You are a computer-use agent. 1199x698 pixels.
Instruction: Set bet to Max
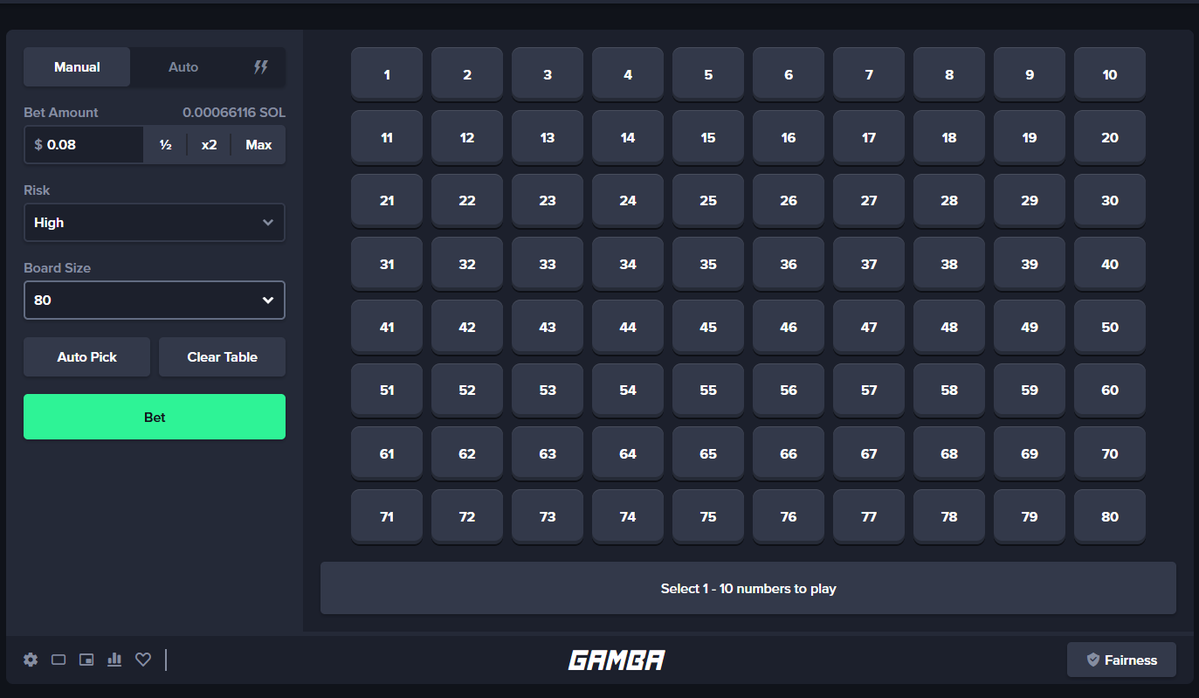tap(258, 144)
